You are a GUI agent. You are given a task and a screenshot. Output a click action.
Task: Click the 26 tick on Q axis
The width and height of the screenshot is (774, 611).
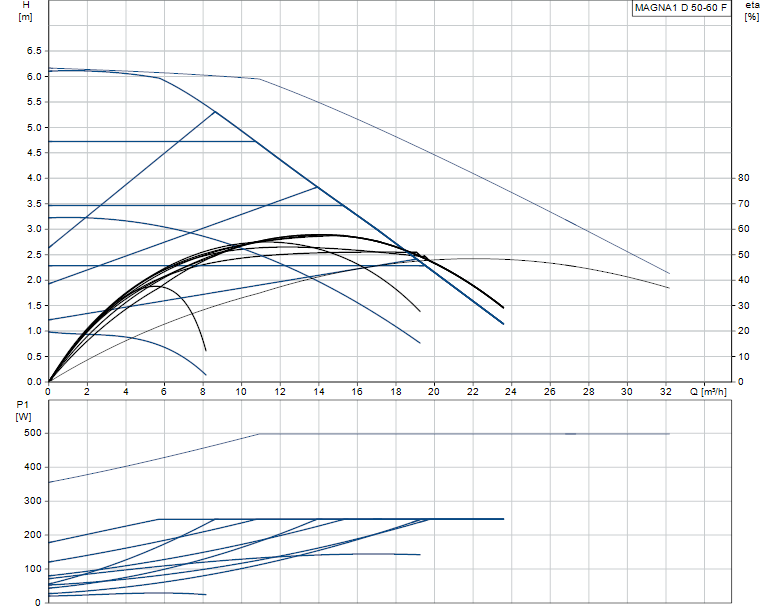(549, 391)
